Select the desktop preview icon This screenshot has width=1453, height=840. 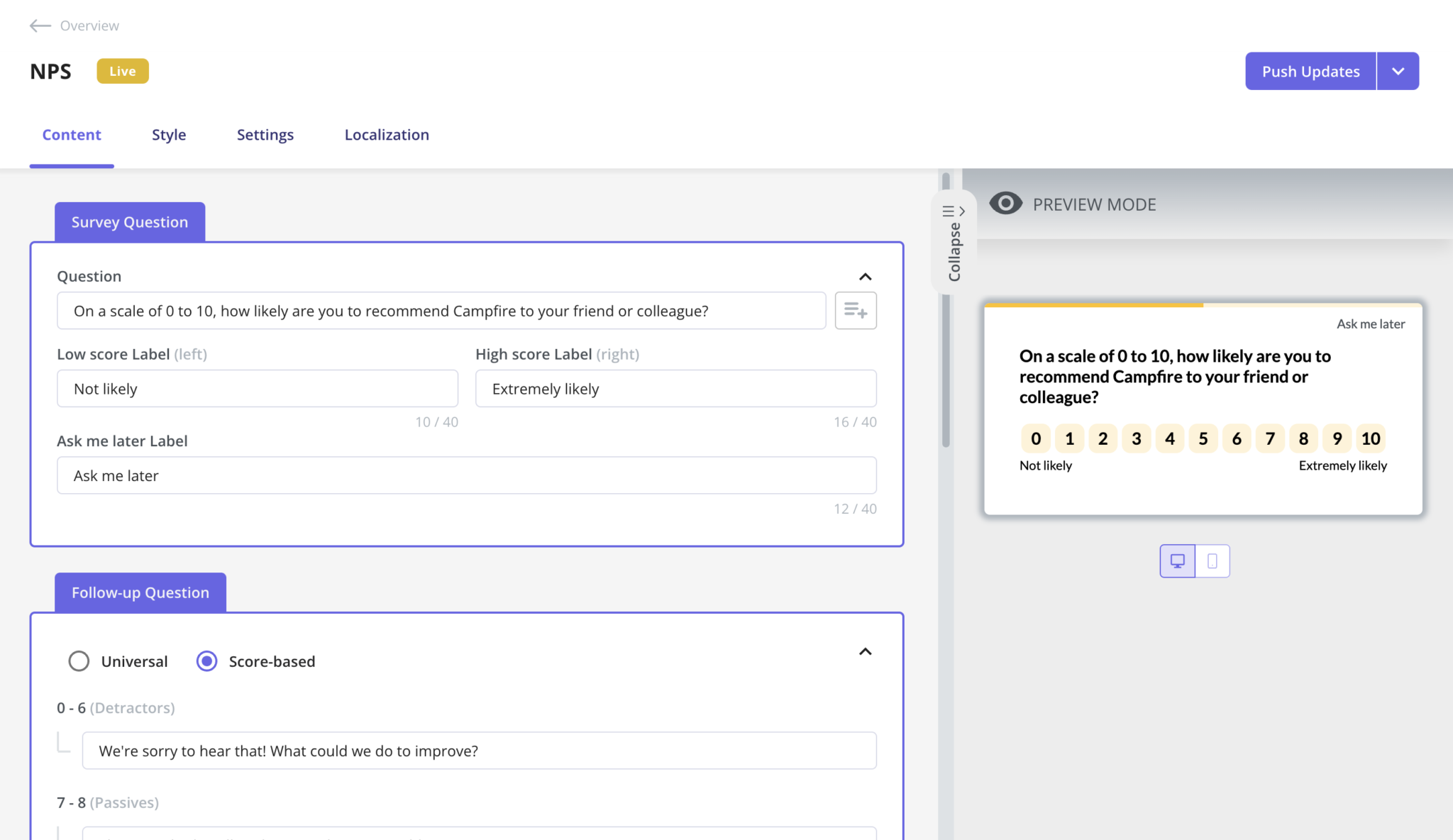(1177, 560)
